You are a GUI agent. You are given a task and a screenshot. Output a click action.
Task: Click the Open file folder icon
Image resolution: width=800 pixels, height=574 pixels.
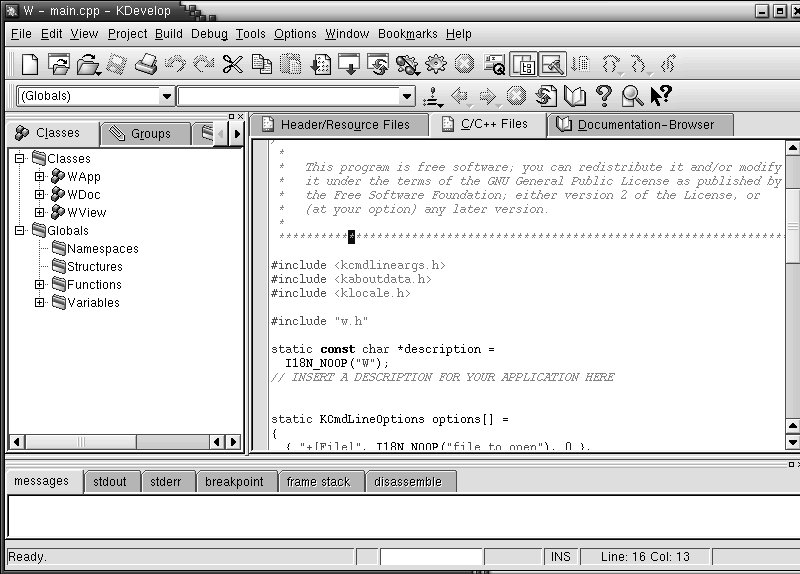pos(88,65)
